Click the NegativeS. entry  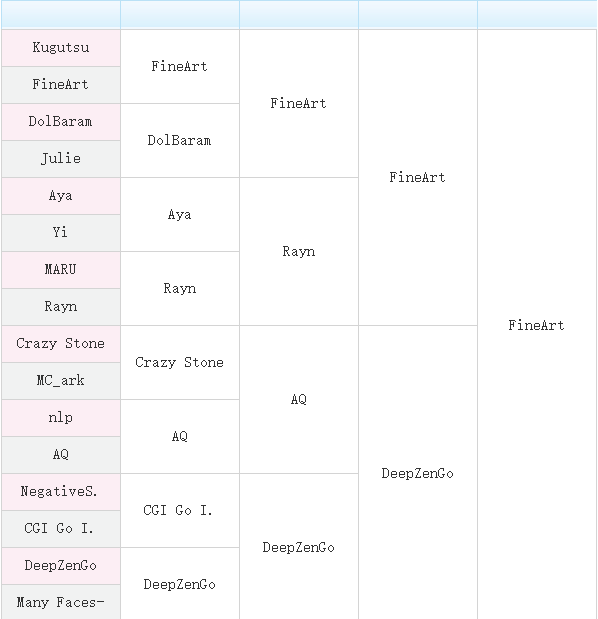click(61, 492)
